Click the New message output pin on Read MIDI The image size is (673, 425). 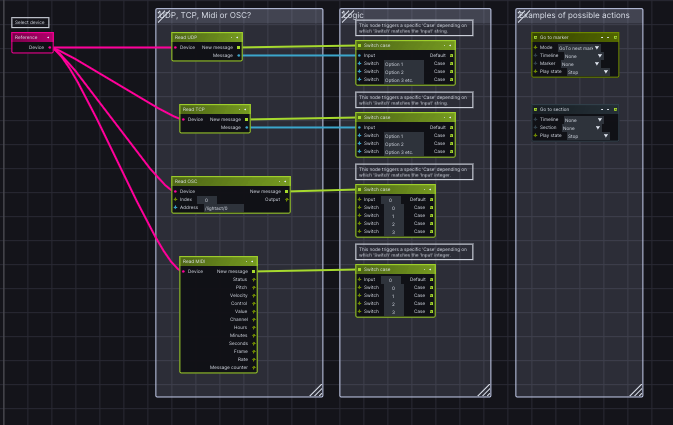coord(254,271)
